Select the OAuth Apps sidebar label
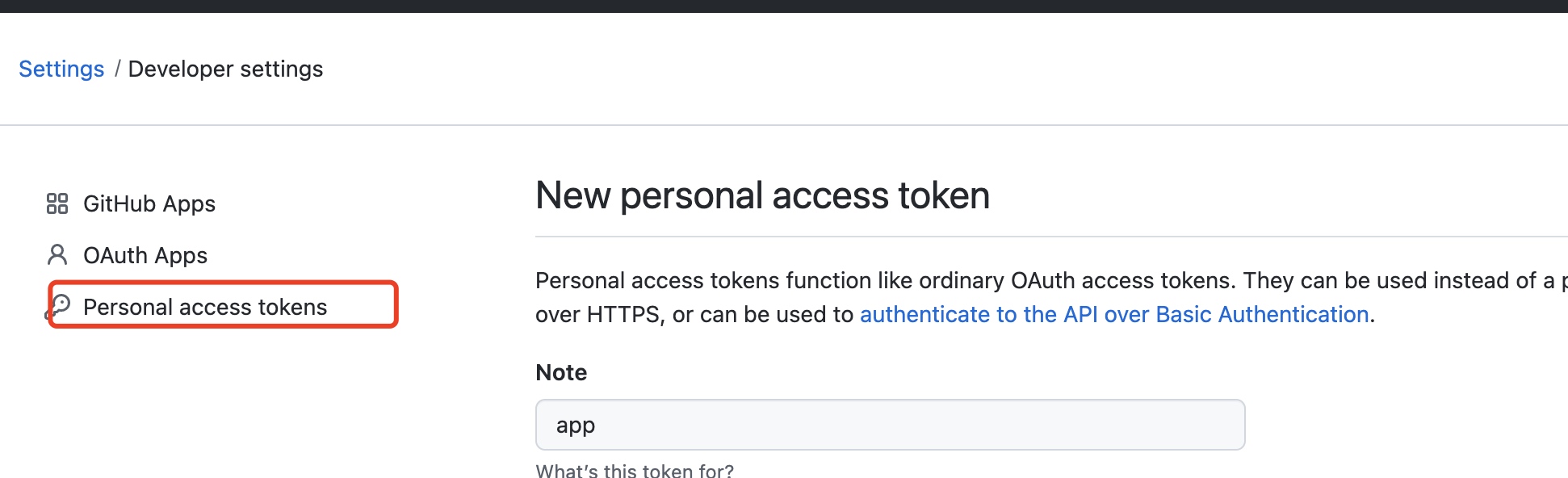The height and width of the screenshot is (478, 1568). click(145, 255)
